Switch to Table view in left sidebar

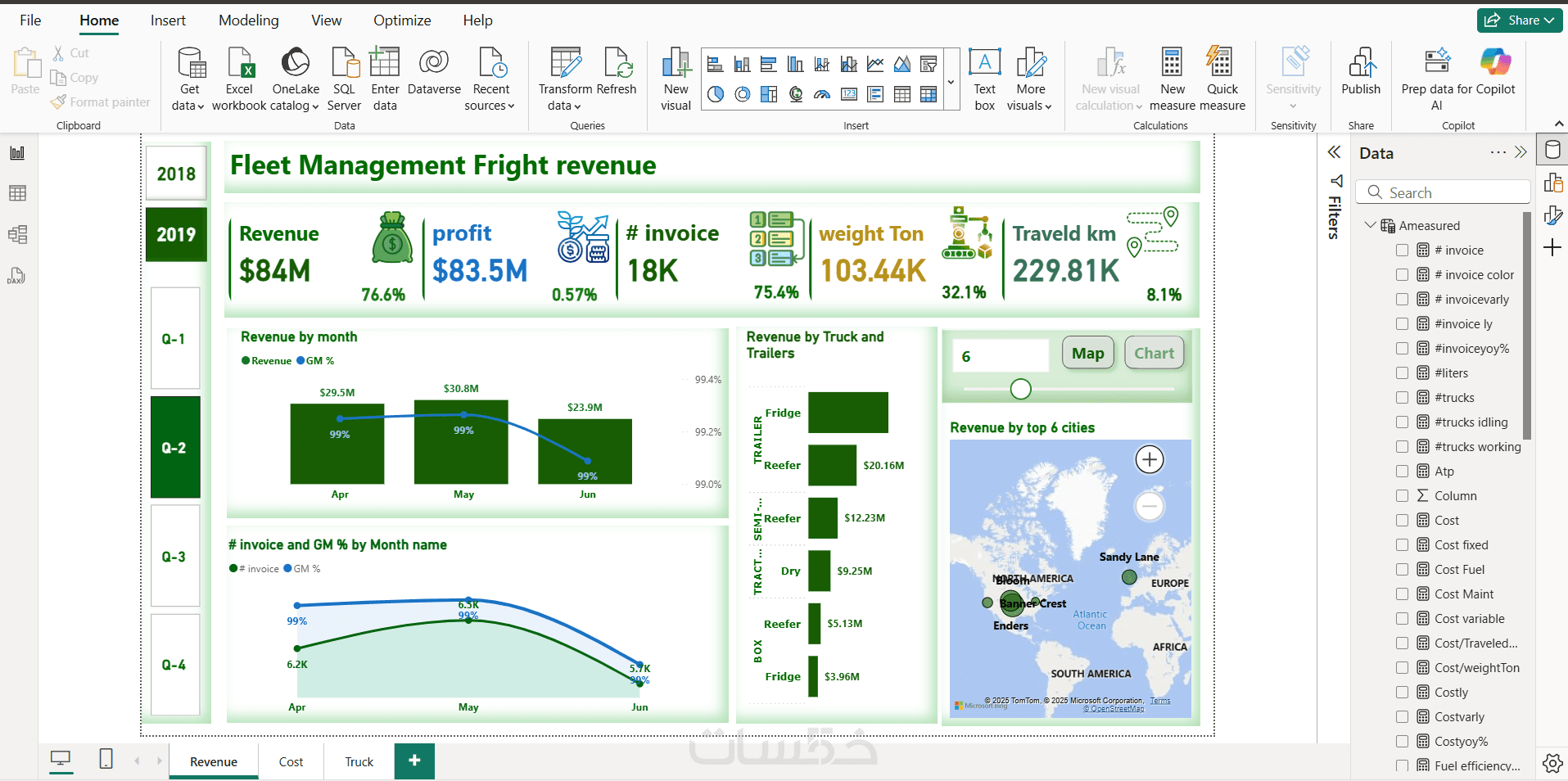click(x=17, y=193)
